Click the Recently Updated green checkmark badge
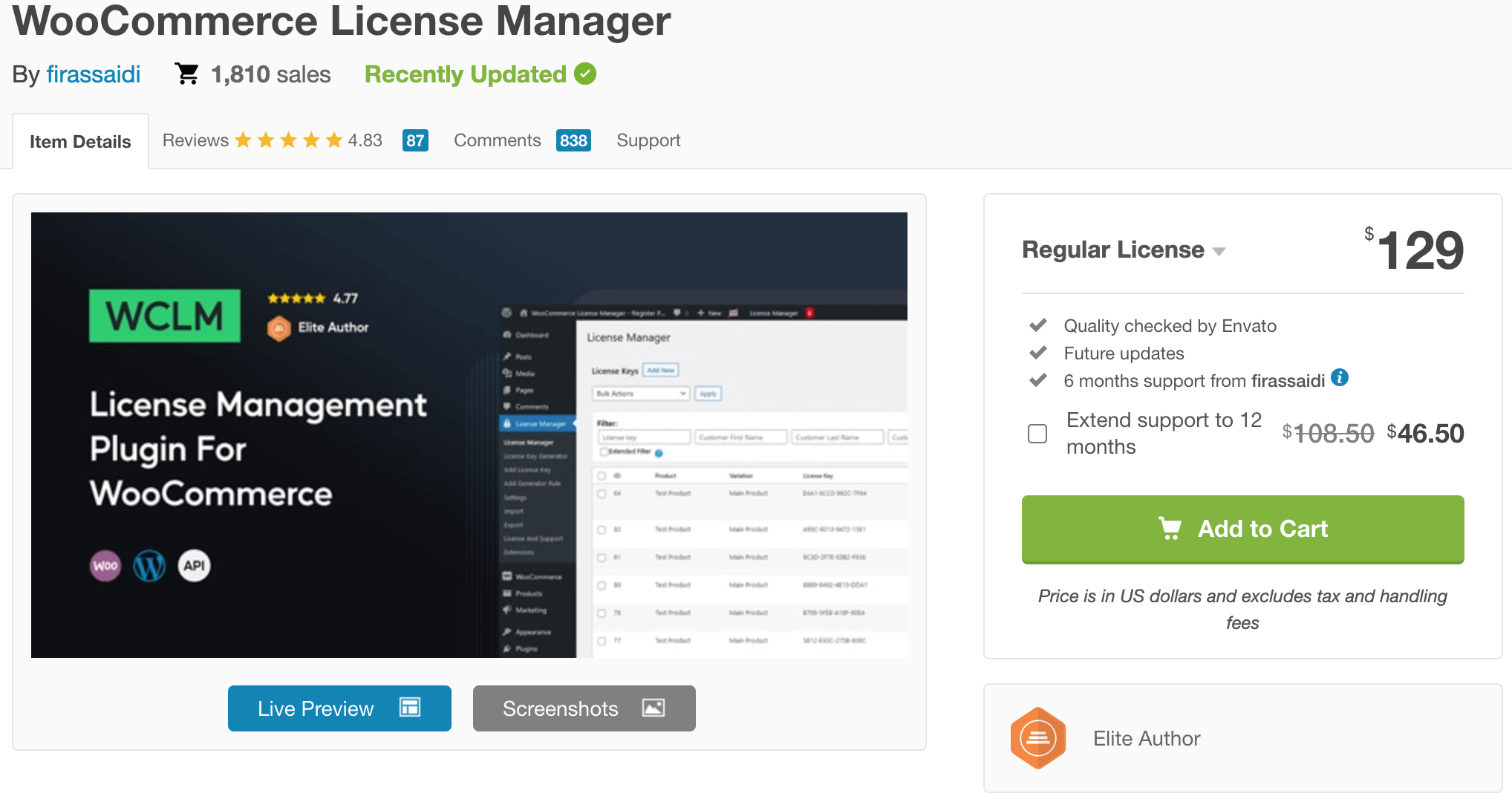 pos(585,74)
